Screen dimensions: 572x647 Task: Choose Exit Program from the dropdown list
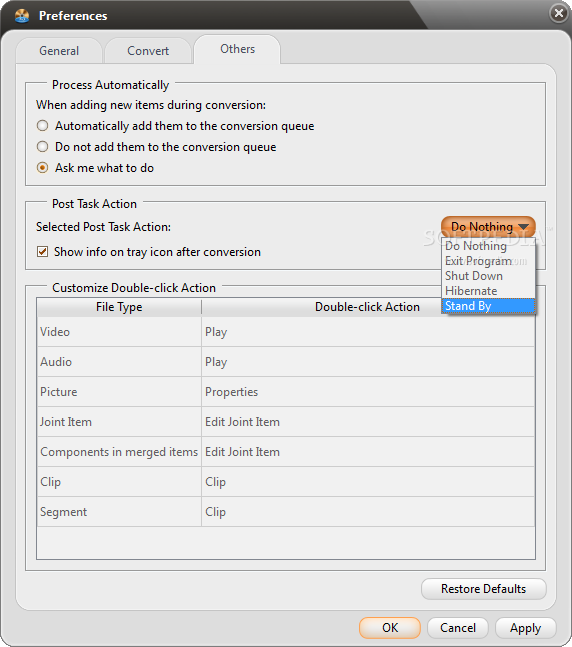point(488,261)
